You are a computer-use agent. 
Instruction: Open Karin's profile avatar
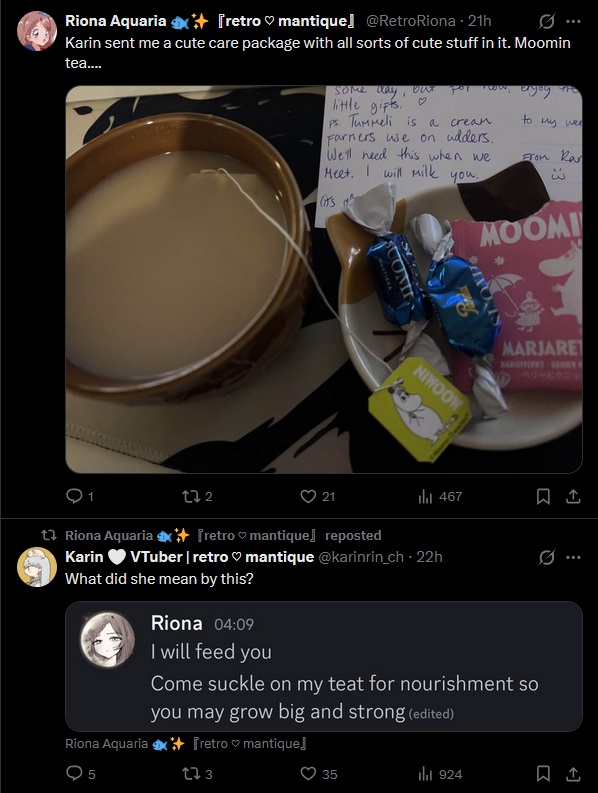click(36, 567)
